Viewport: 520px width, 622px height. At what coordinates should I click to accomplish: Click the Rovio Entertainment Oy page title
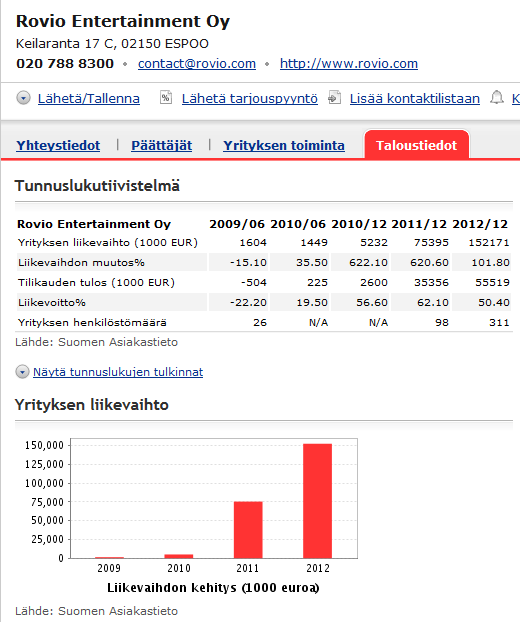coord(123,21)
